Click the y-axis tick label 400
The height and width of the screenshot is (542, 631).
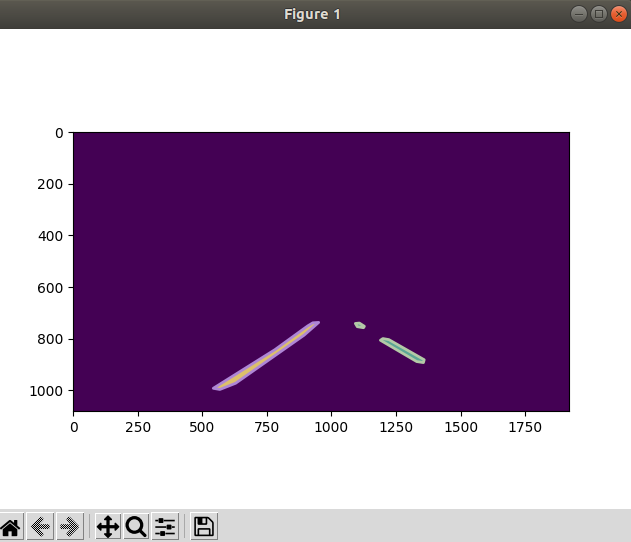pyautogui.click(x=50, y=236)
